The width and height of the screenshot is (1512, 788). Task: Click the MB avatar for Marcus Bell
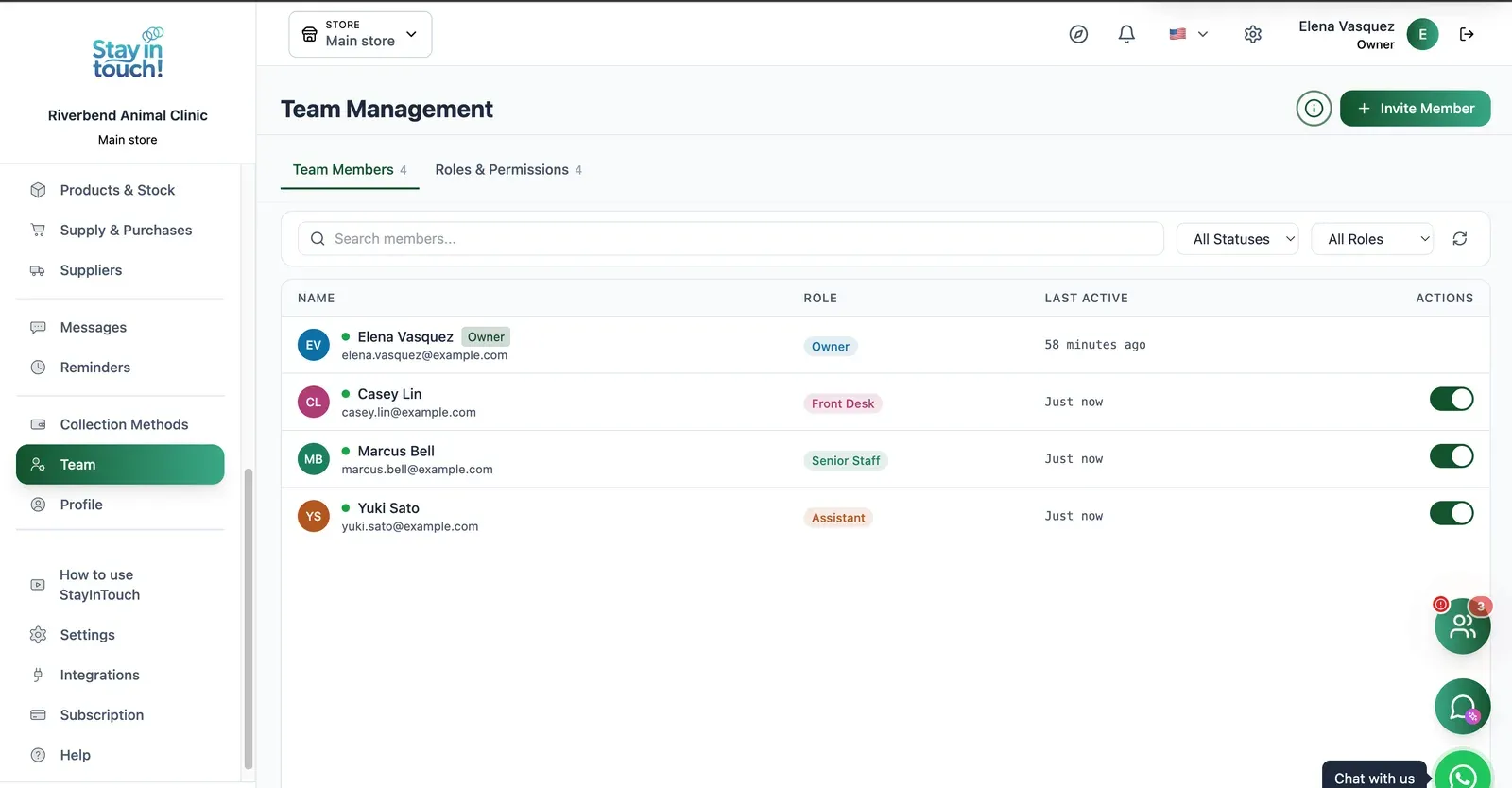tap(314, 459)
